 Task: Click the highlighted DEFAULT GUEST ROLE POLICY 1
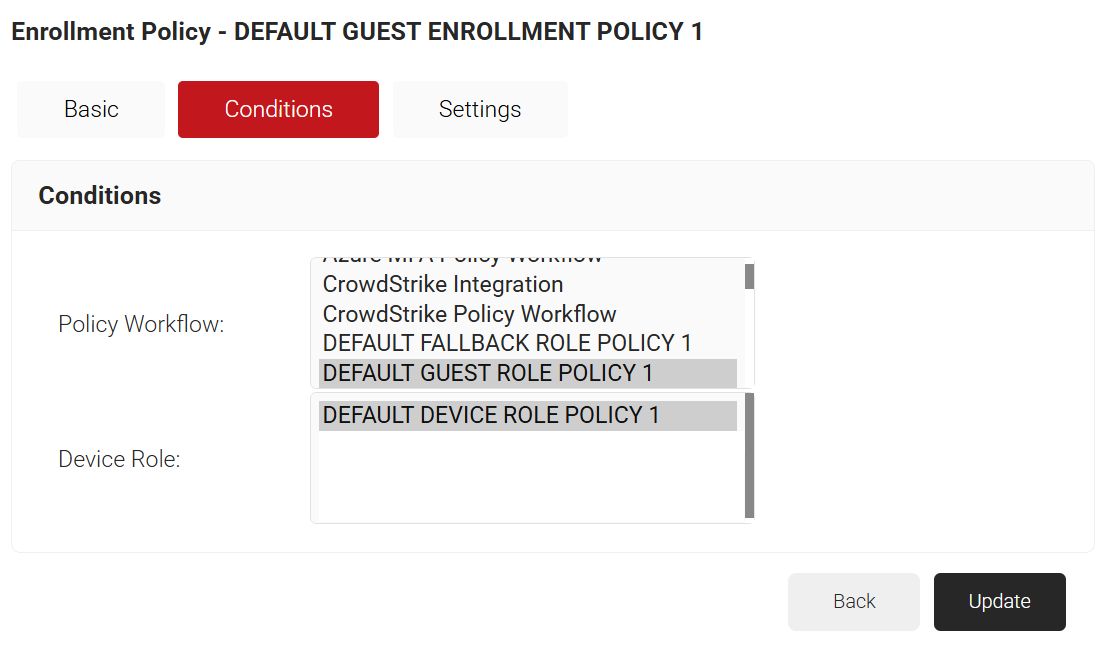tap(488, 373)
